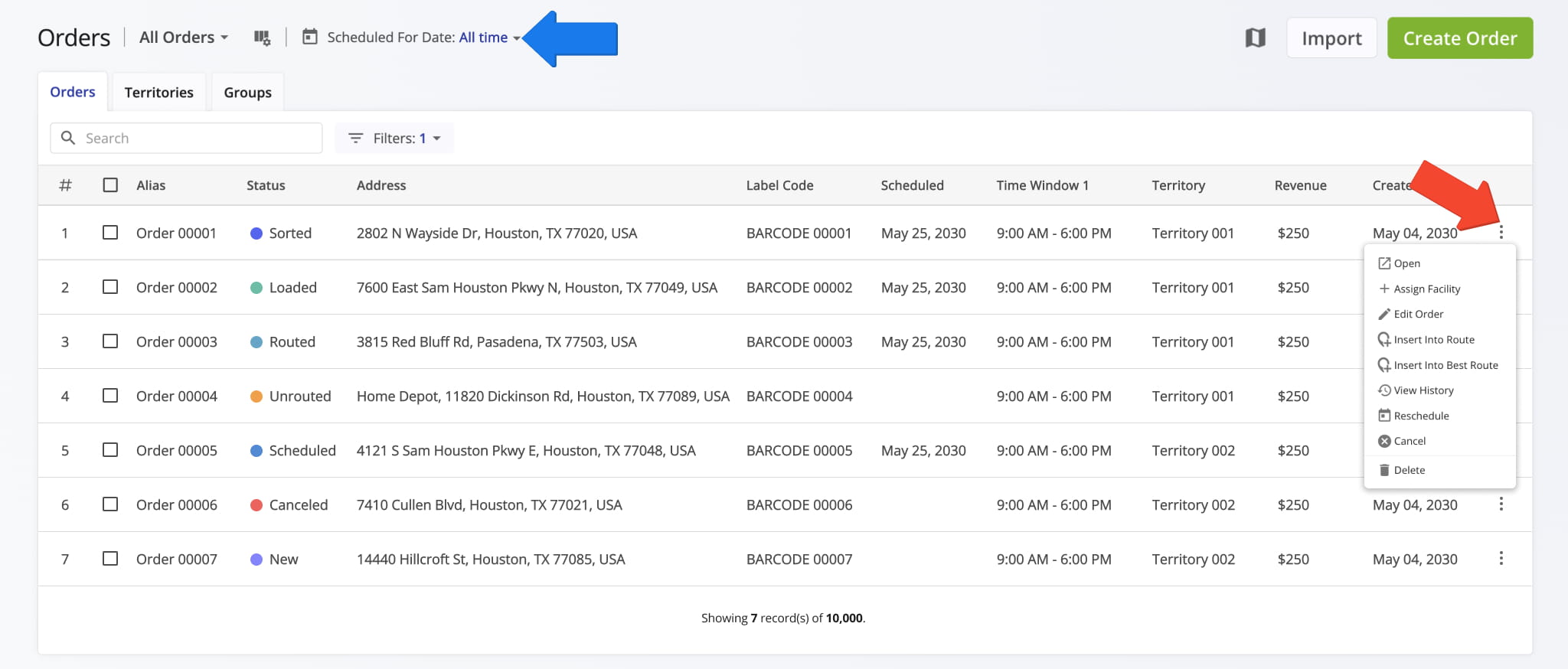Check the box for Order 00006
The width and height of the screenshot is (1568, 669).
[110, 504]
